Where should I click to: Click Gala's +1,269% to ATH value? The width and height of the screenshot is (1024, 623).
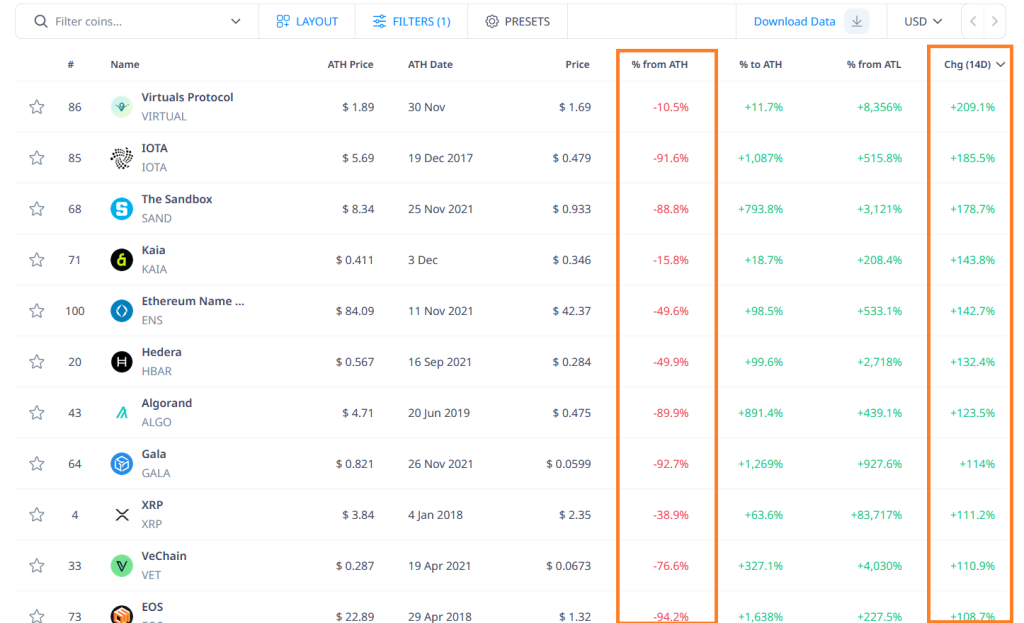(760, 464)
